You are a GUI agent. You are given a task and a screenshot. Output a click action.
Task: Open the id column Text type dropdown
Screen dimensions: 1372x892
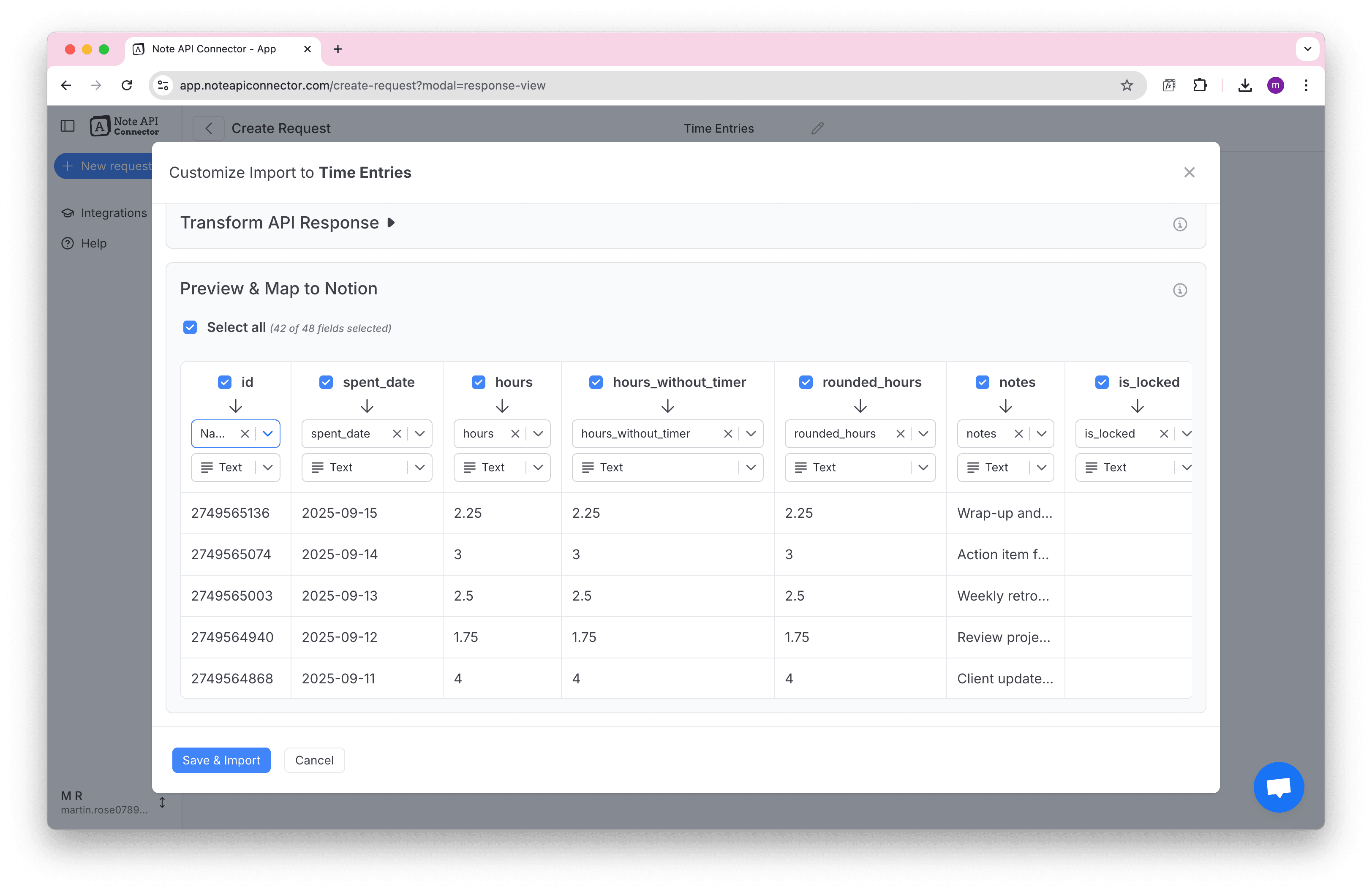[x=235, y=467]
